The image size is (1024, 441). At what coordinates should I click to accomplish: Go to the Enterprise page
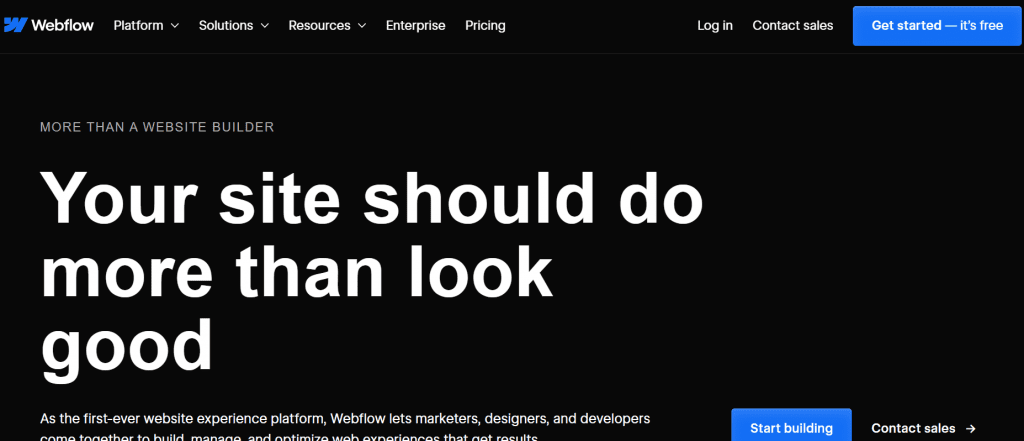pos(415,25)
